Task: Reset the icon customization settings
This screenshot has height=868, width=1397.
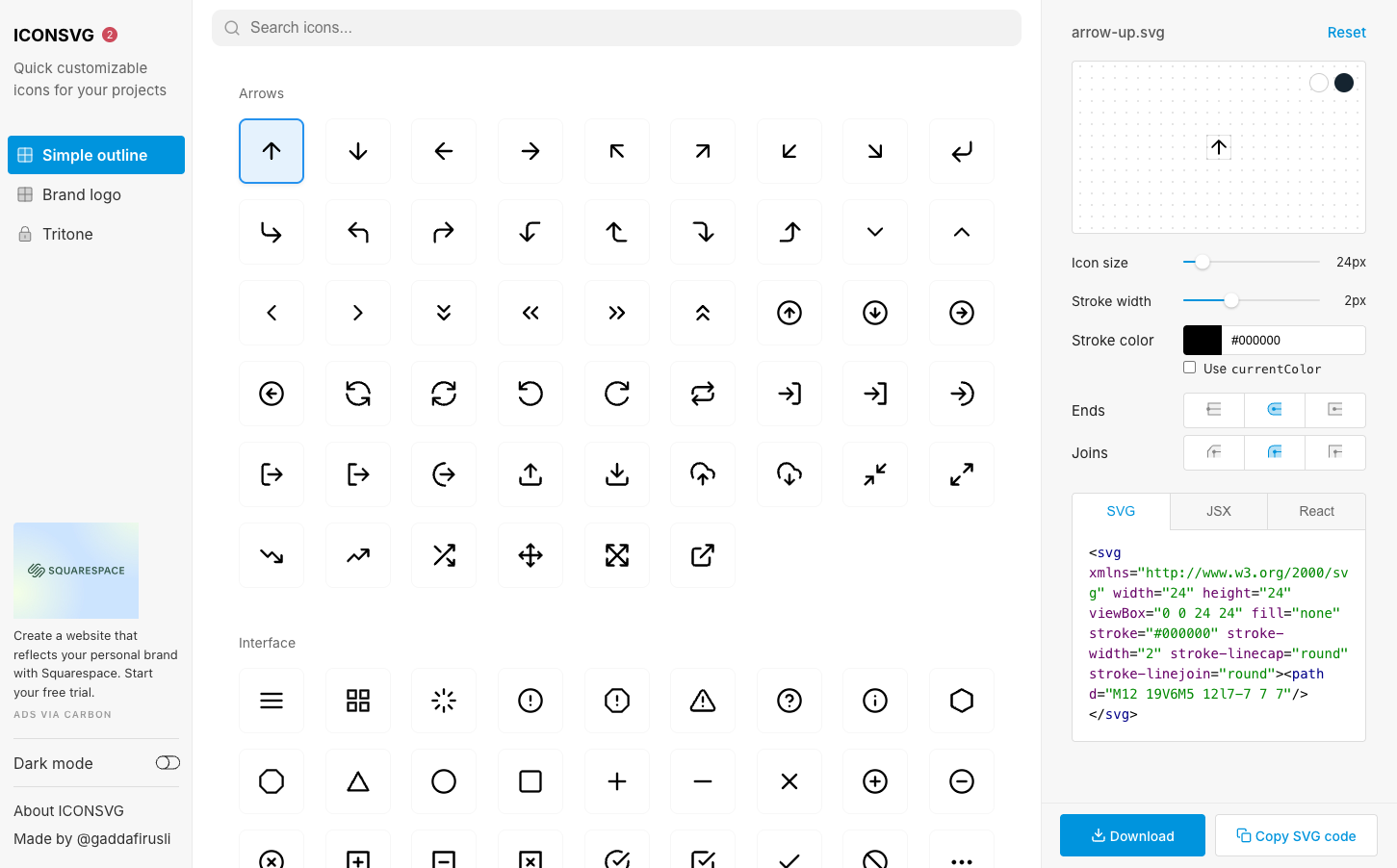Action: pyautogui.click(x=1346, y=32)
